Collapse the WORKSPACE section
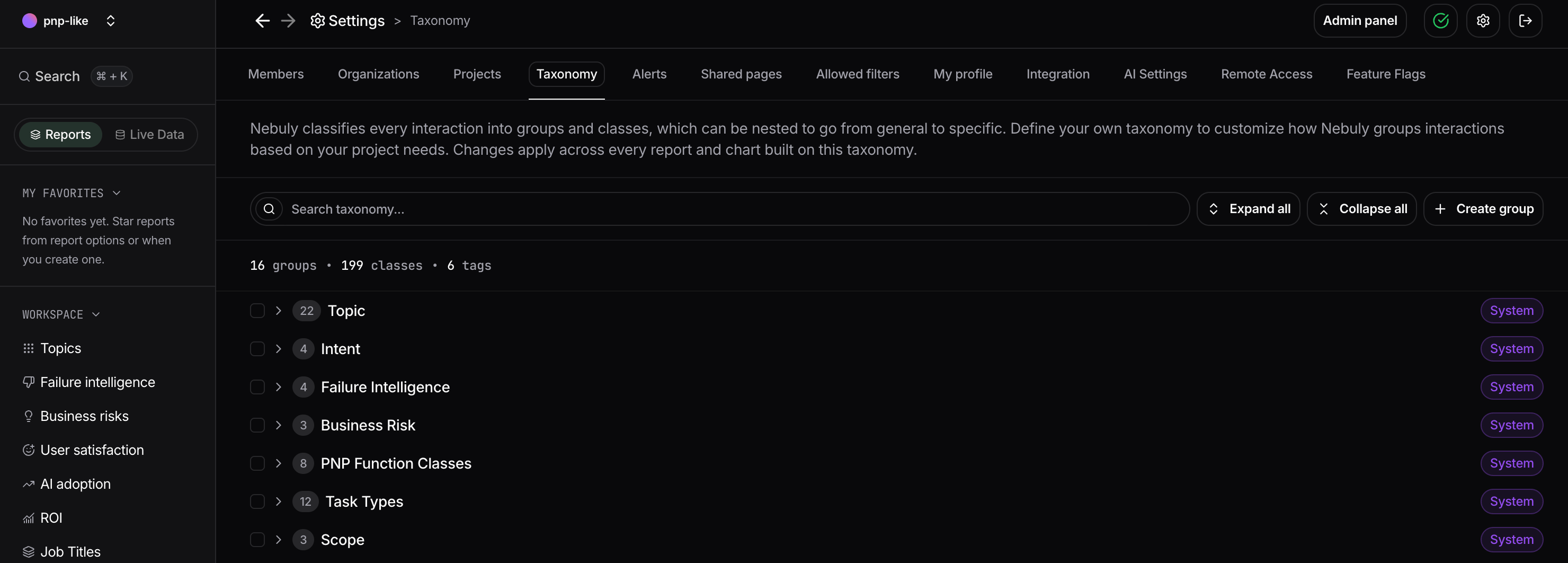 (61, 314)
